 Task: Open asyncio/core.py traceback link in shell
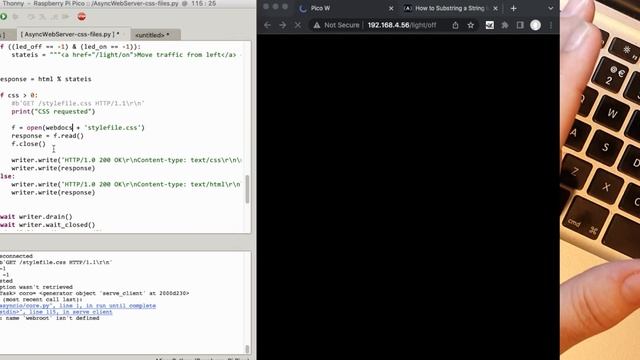[x=78, y=306]
